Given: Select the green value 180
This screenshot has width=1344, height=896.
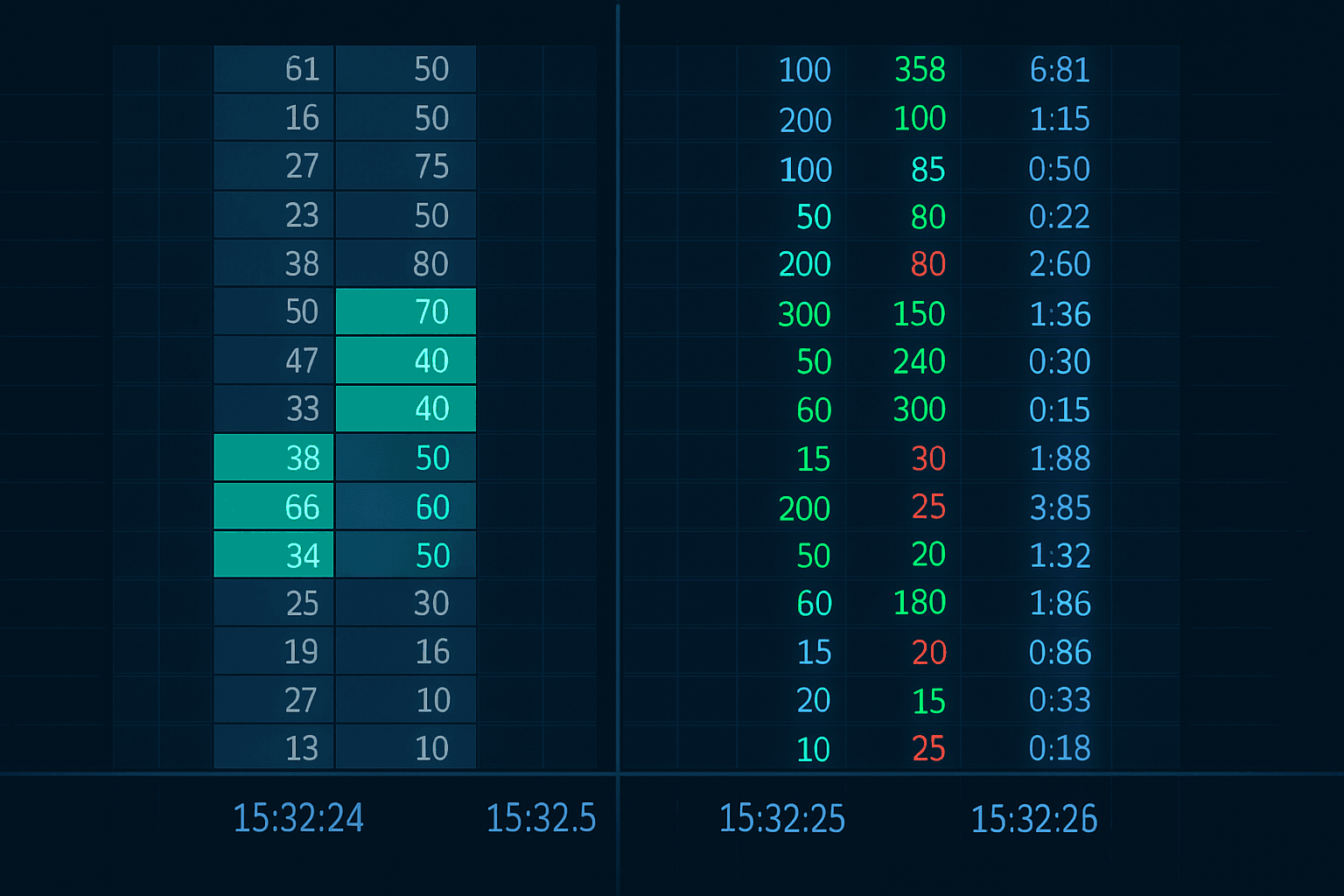Looking at the screenshot, I should point(920,603).
